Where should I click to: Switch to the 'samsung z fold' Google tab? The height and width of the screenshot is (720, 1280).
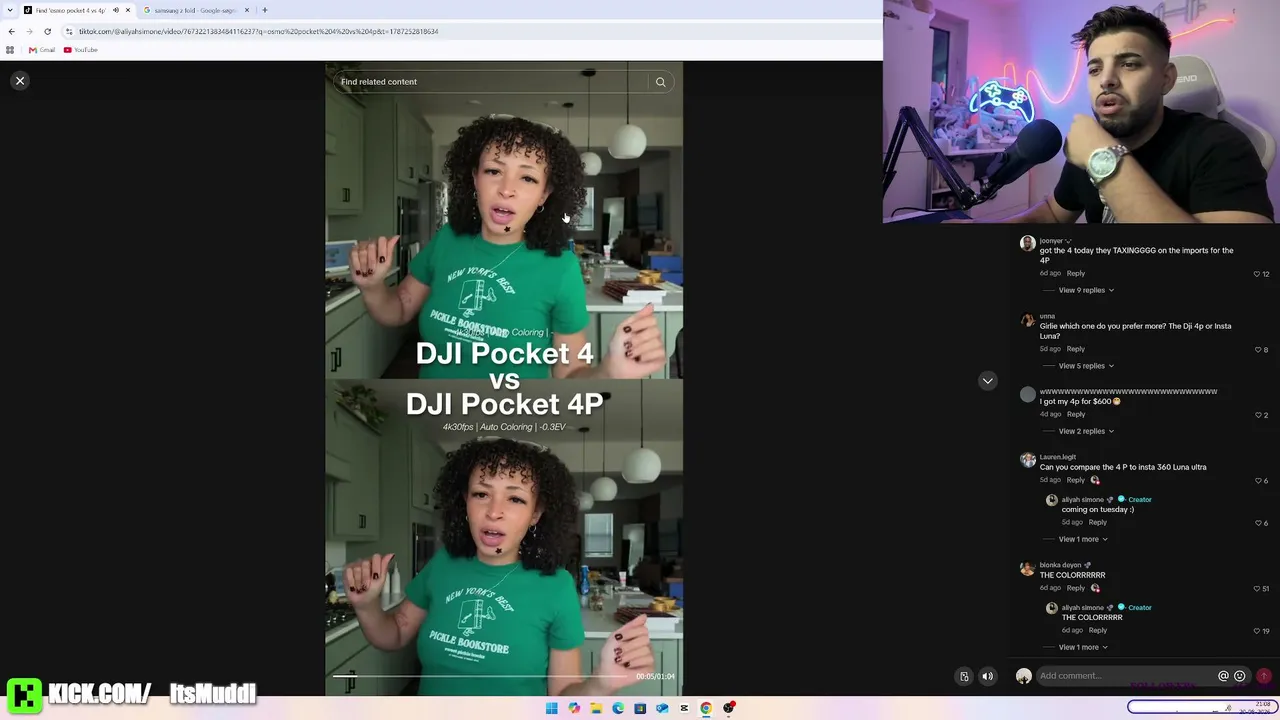pos(195,10)
